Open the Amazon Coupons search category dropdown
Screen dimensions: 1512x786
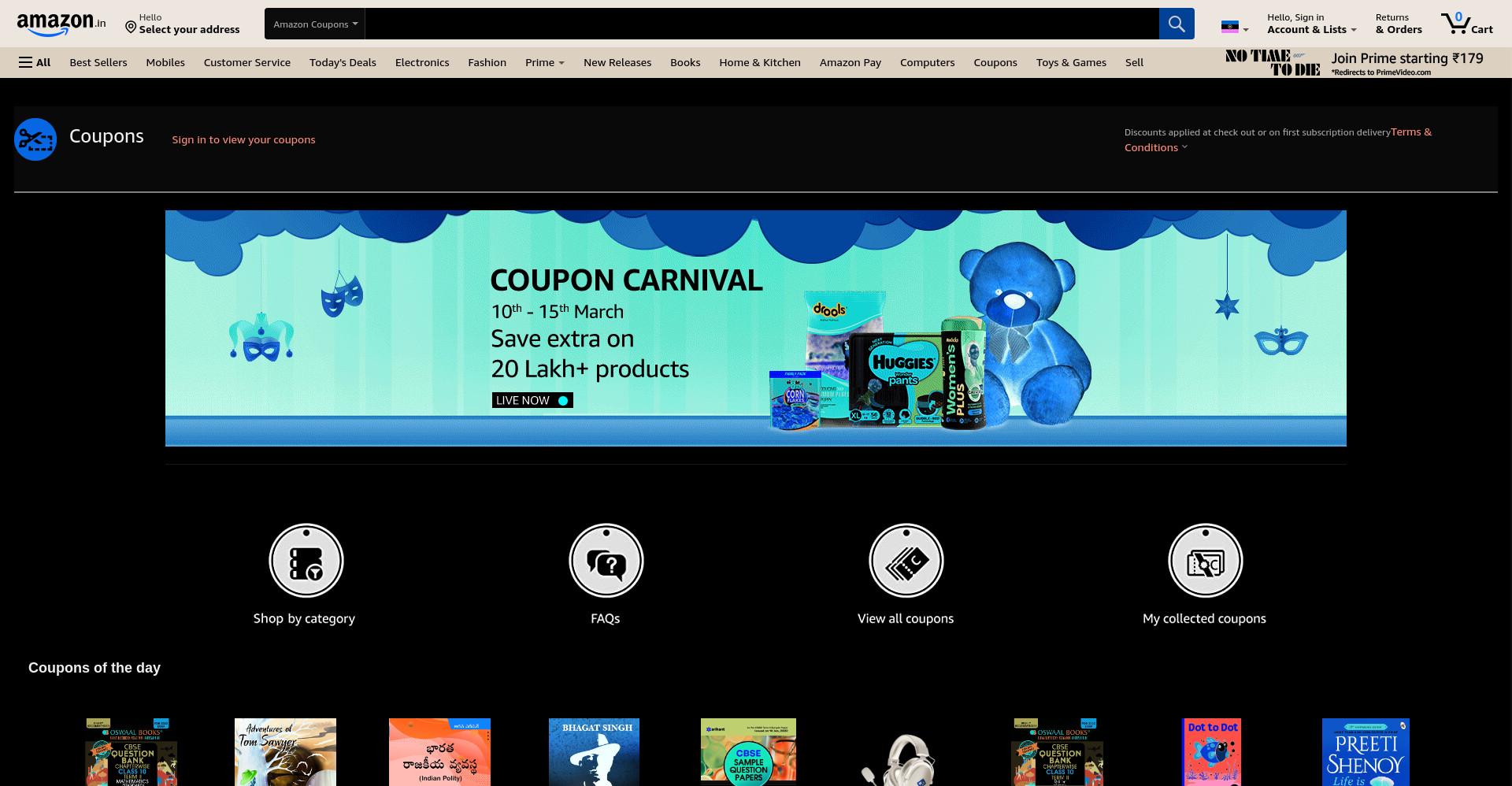point(315,24)
